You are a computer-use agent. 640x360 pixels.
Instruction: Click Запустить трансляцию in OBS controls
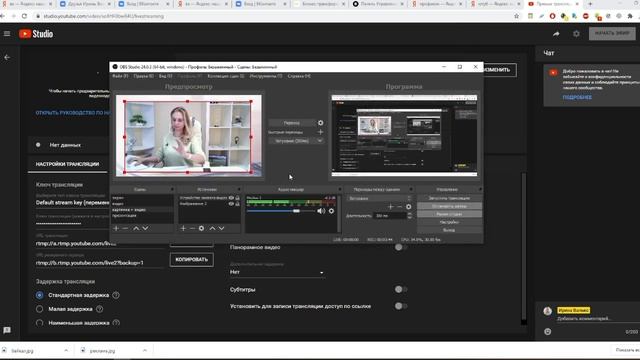point(449,198)
